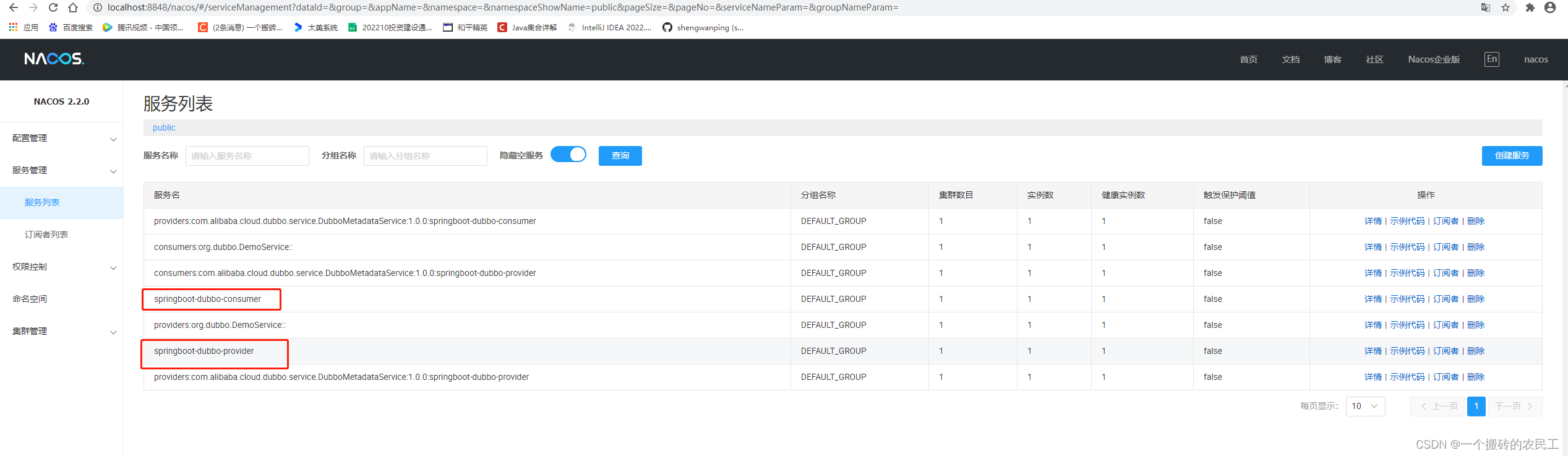Go to 首页 in top navigation
This screenshot has height=456, width=1568.
pos(1248,59)
